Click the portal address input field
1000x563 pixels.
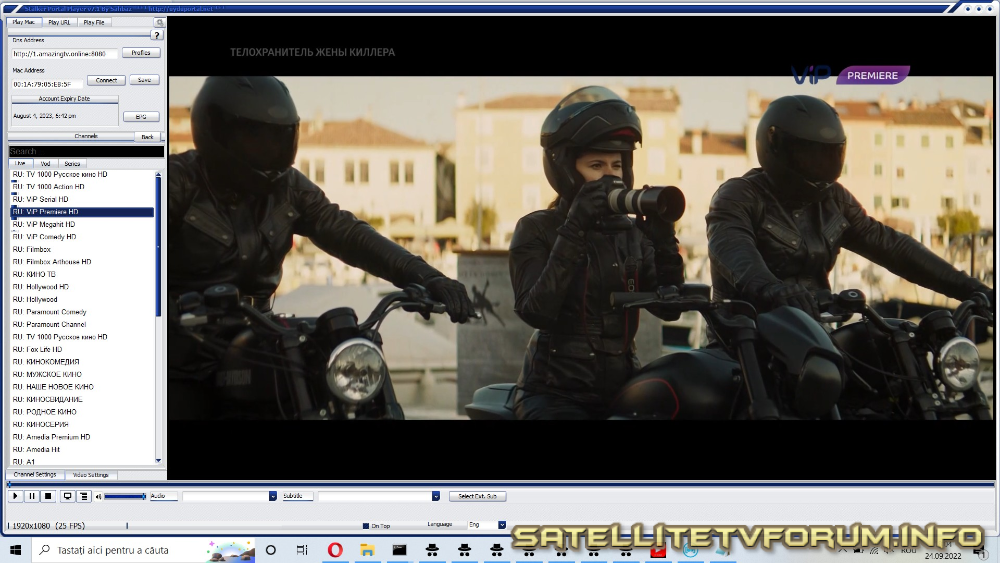coord(64,54)
